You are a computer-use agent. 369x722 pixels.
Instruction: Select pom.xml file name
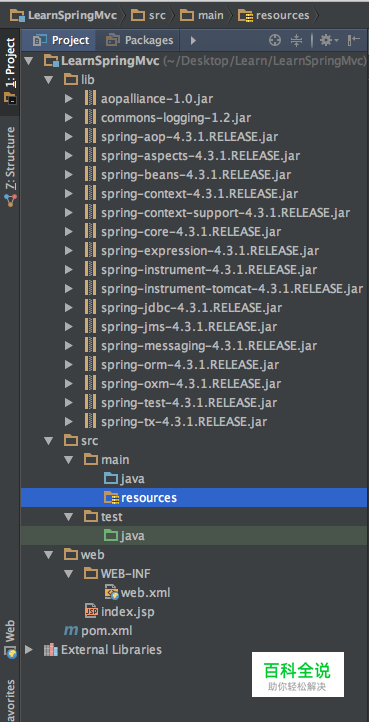click(107, 630)
